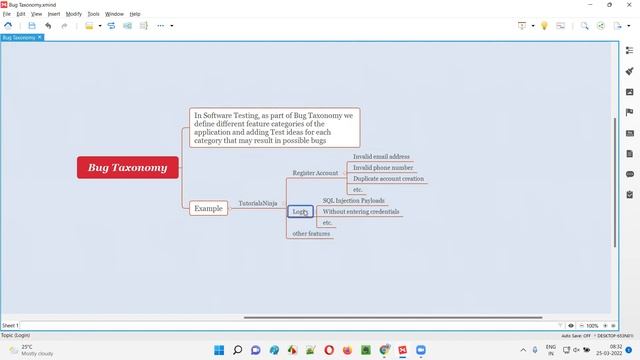Zoom in with the plus button
640x360 pixels.
pos(605,326)
